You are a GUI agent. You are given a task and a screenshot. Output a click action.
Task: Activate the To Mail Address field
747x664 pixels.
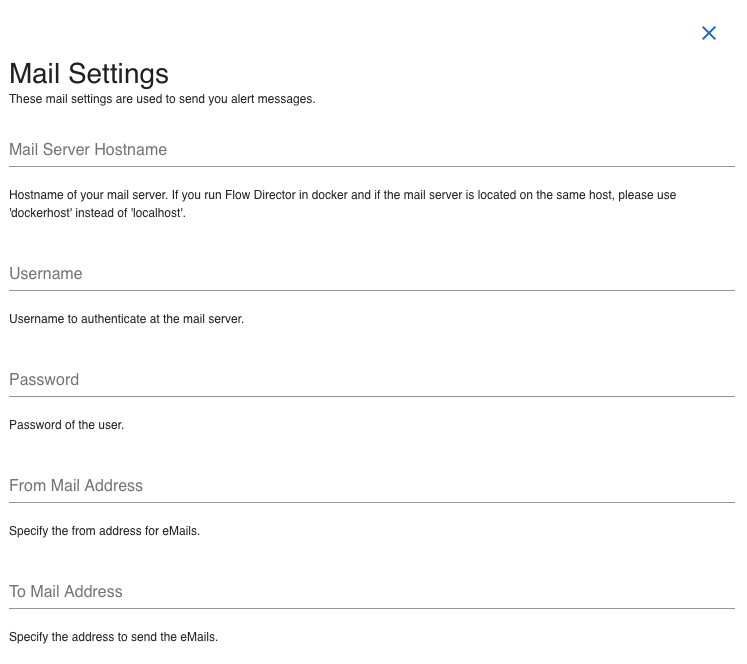point(371,592)
